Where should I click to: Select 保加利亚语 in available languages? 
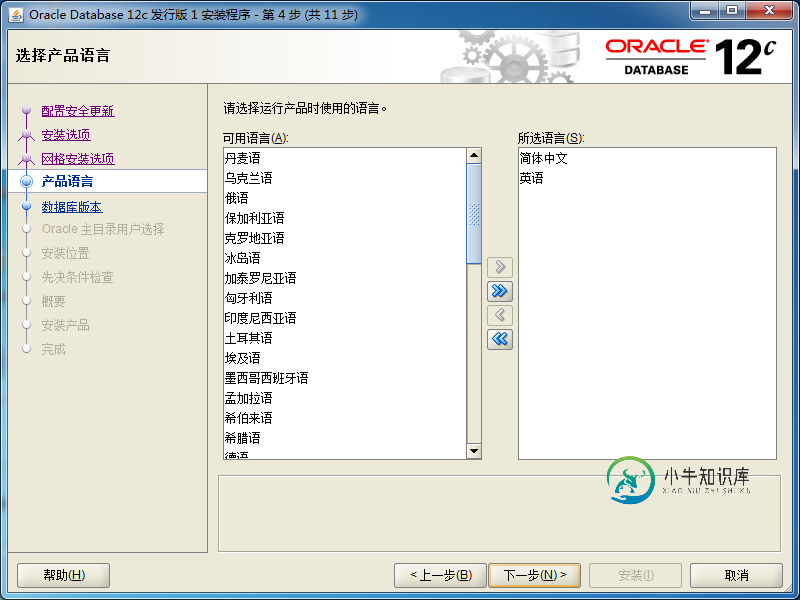point(345,218)
